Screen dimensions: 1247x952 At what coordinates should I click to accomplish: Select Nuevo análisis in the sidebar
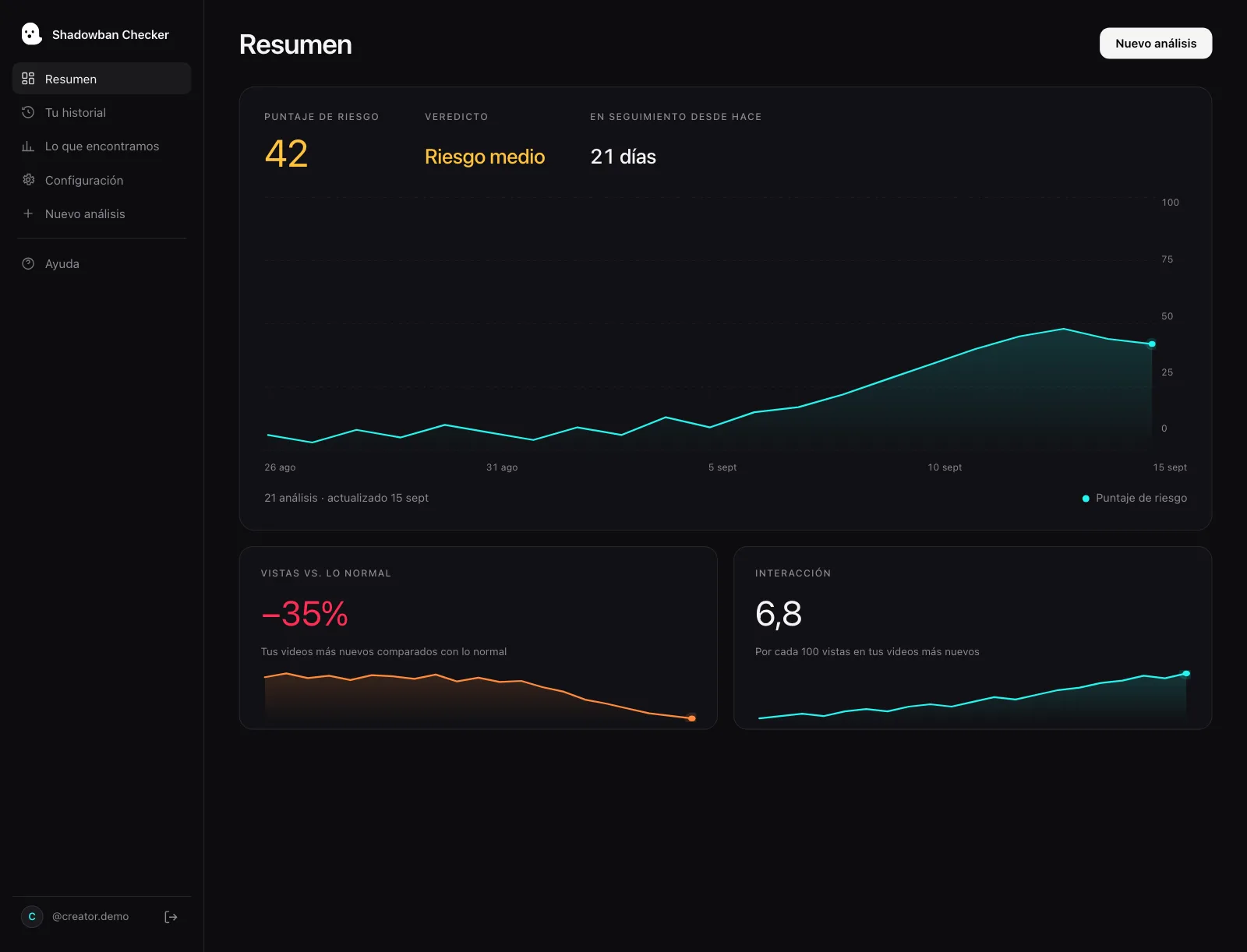click(x=101, y=213)
